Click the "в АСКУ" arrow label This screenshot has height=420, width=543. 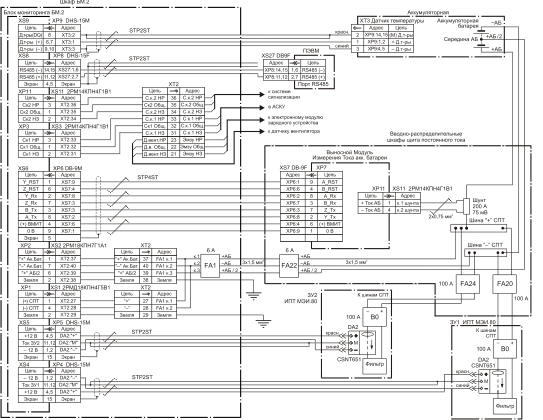[277, 107]
